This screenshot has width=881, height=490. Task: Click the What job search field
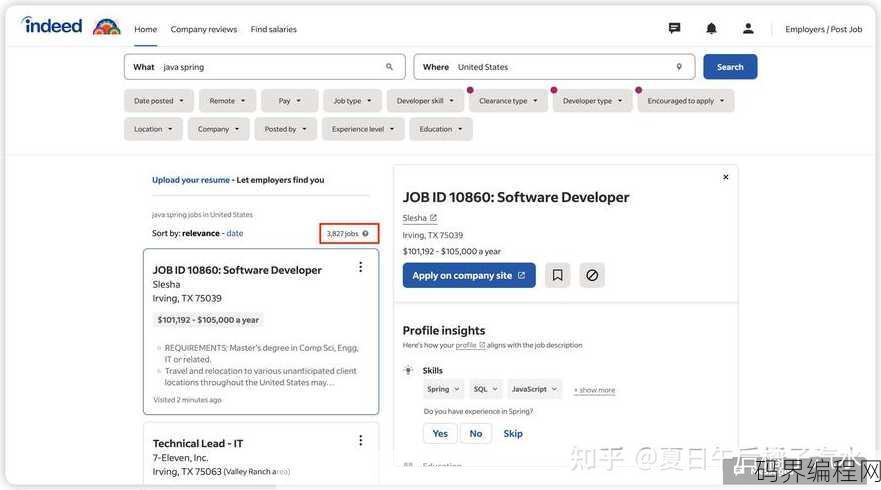(265, 67)
